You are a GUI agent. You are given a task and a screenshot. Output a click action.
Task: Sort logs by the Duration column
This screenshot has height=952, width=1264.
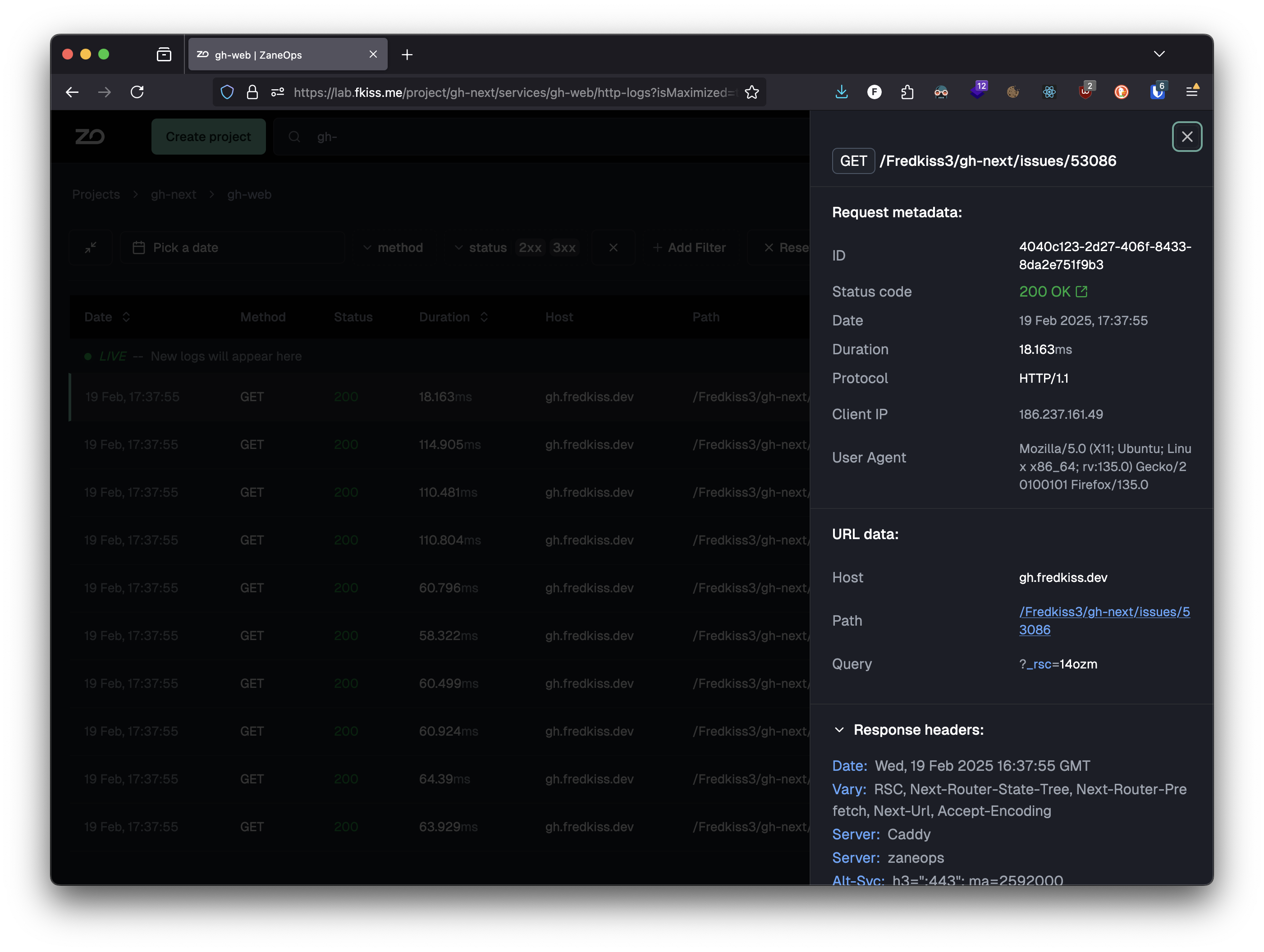click(x=453, y=317)
